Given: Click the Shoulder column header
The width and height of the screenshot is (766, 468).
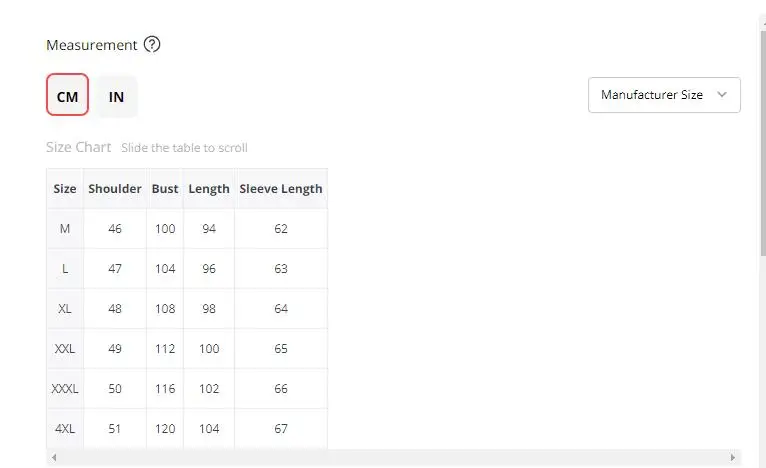Looking at the screenshot, I should 115,188.
